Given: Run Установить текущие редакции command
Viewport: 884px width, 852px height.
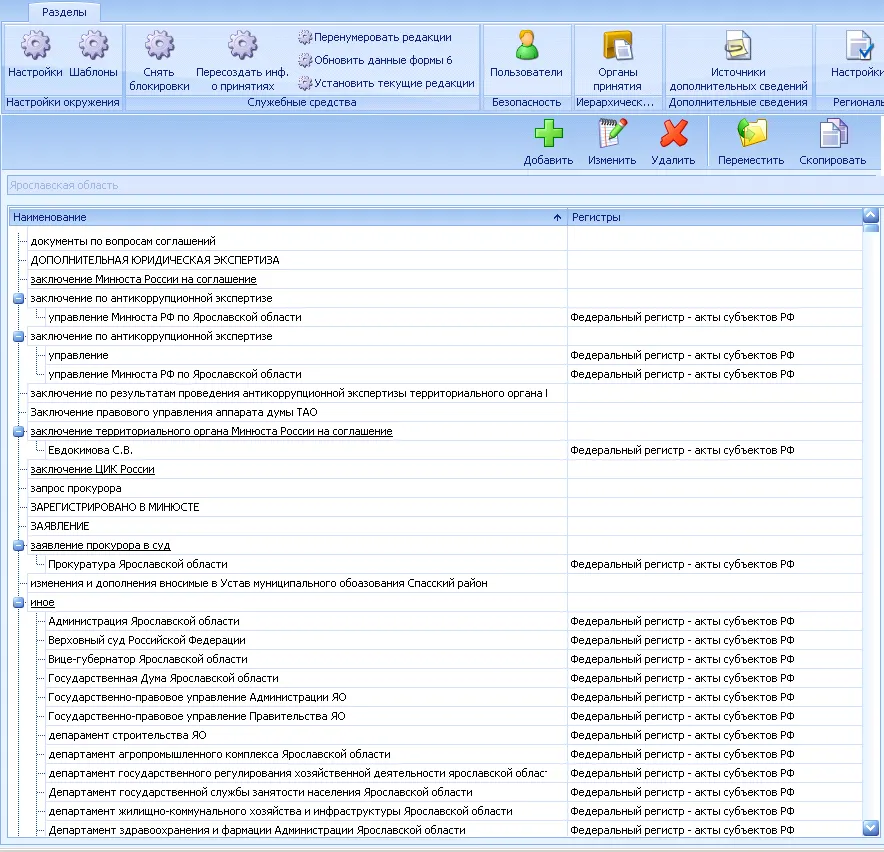Looking at the screenshot, I should (x=386, y=83).
